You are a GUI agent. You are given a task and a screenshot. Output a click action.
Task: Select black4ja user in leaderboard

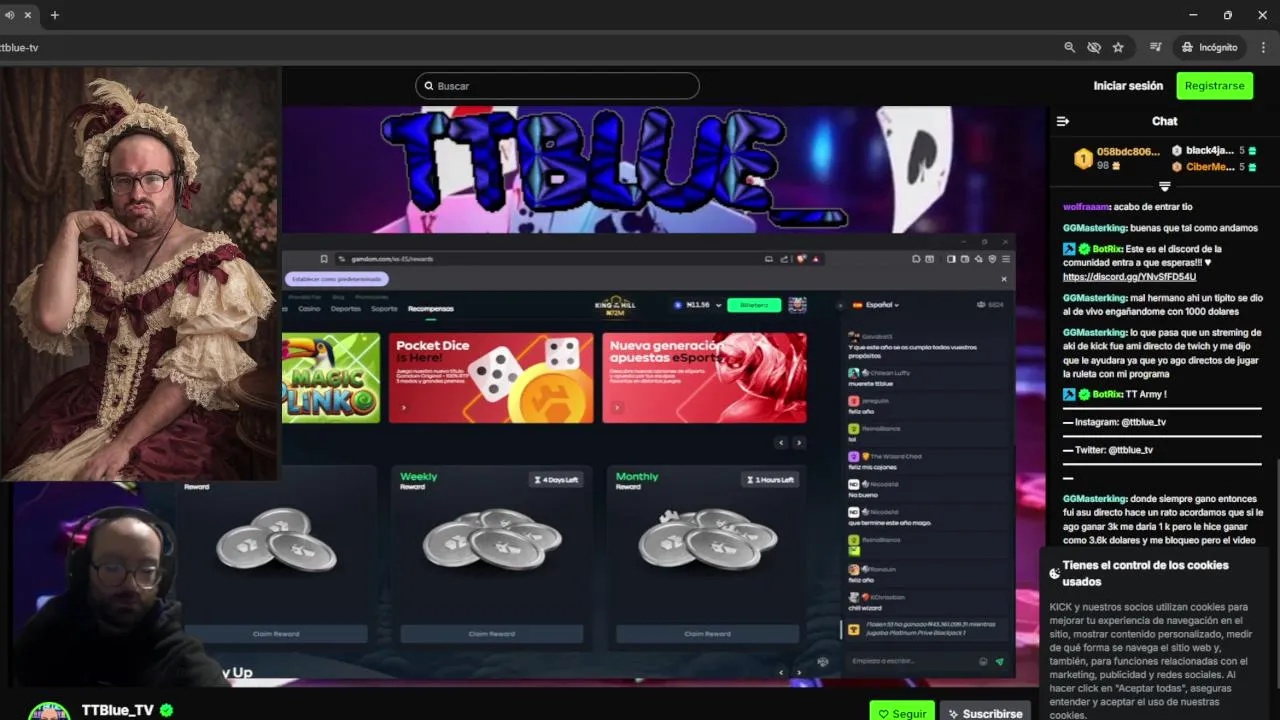pos(1209,150)
